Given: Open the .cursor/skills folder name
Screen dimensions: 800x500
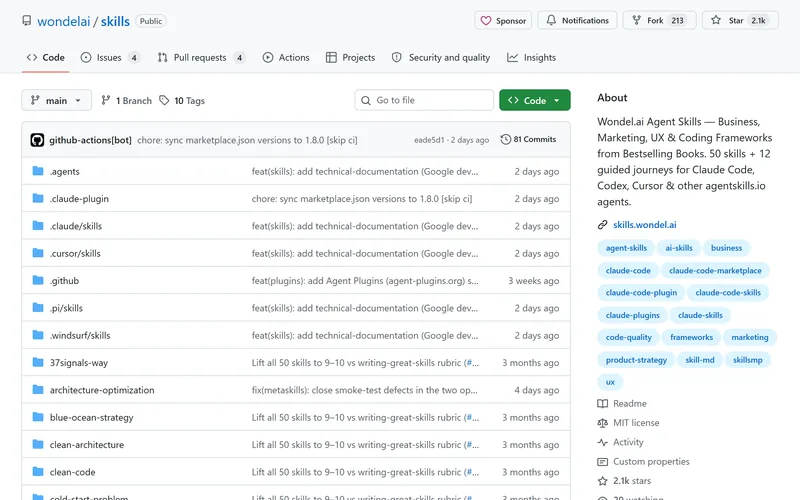Looking at the screenshot, I should click(x=75, y=253).
